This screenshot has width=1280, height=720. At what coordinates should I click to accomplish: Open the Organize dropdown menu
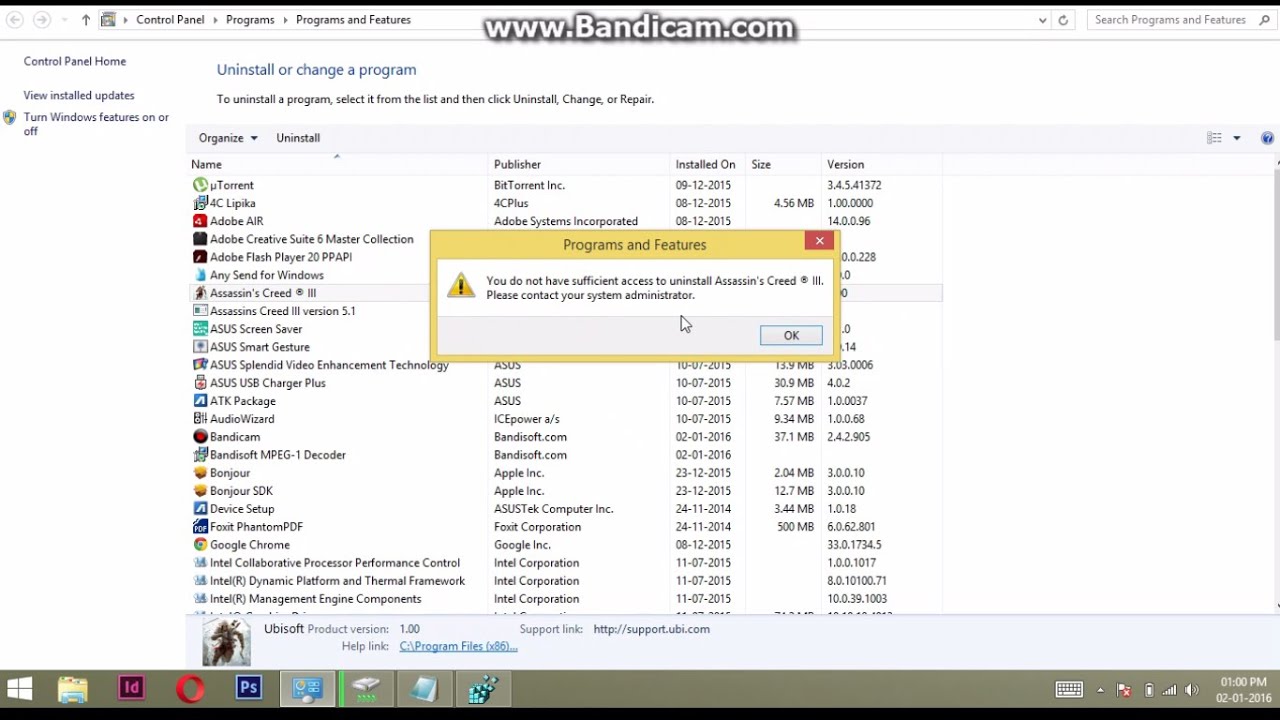click(x=228, y=138)
